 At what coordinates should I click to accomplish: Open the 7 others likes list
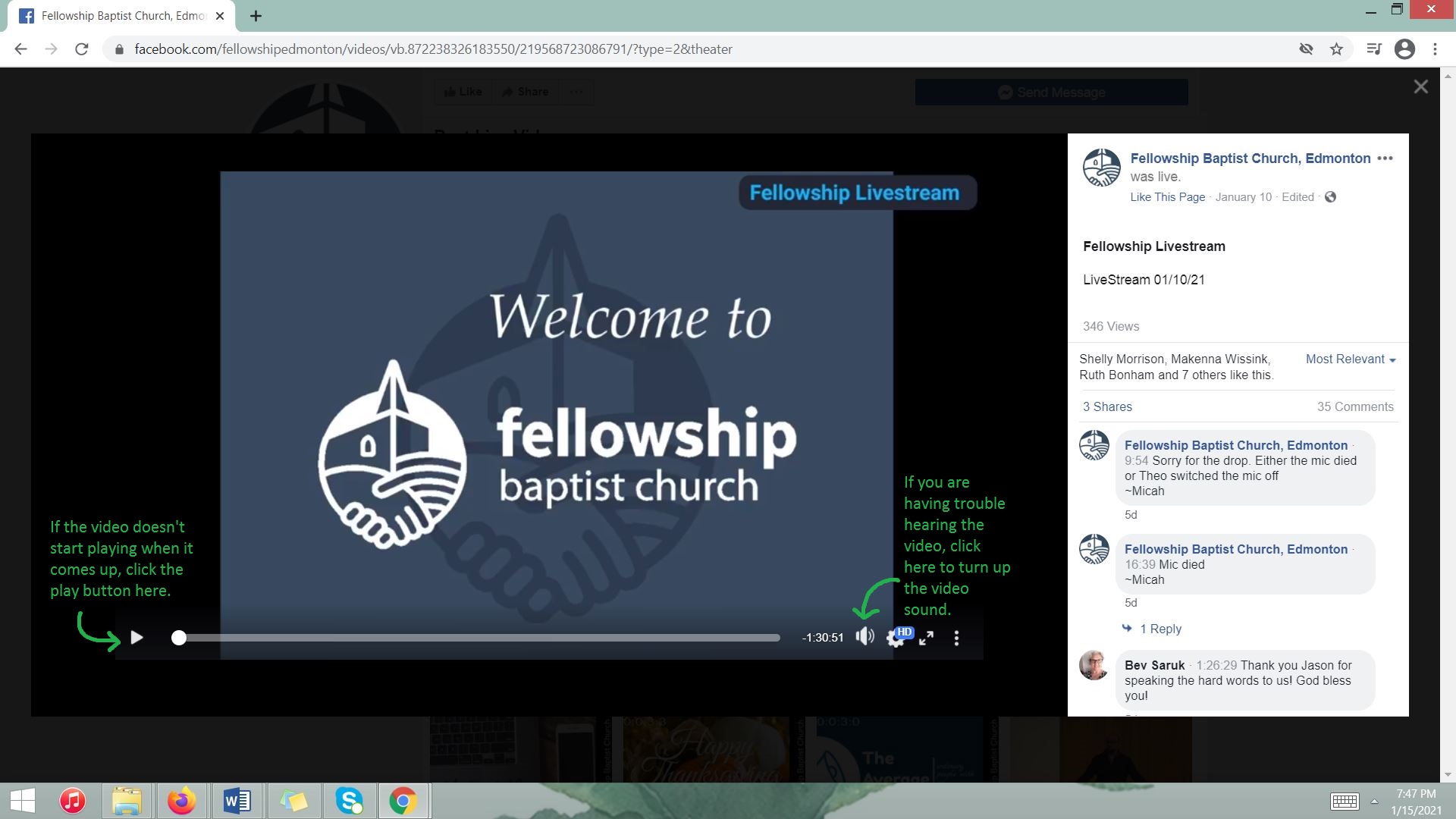pos(1216,375)
